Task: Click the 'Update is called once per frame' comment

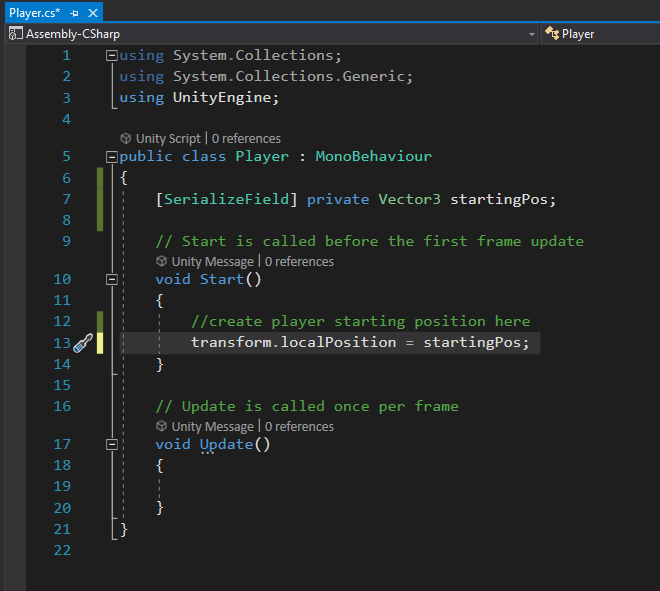Action: tap(307, 407)
